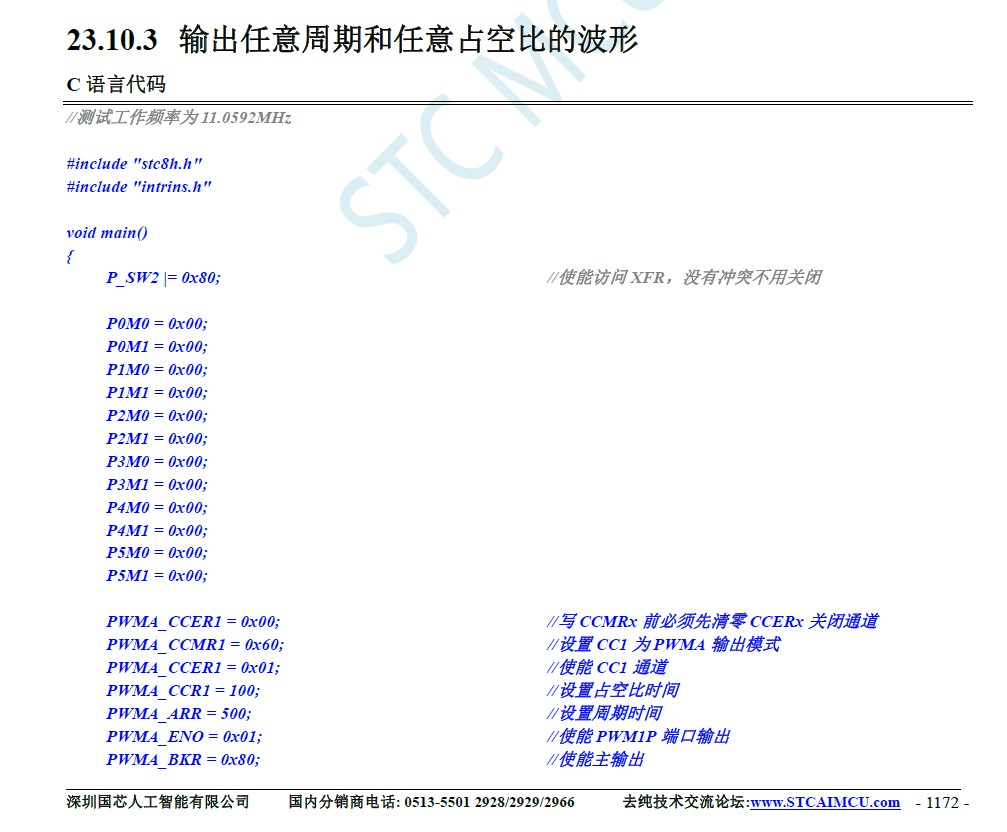
Task: Click the code 'PWMA_CCER1 = 0x01;'
Action: click(x=193, y=668)
